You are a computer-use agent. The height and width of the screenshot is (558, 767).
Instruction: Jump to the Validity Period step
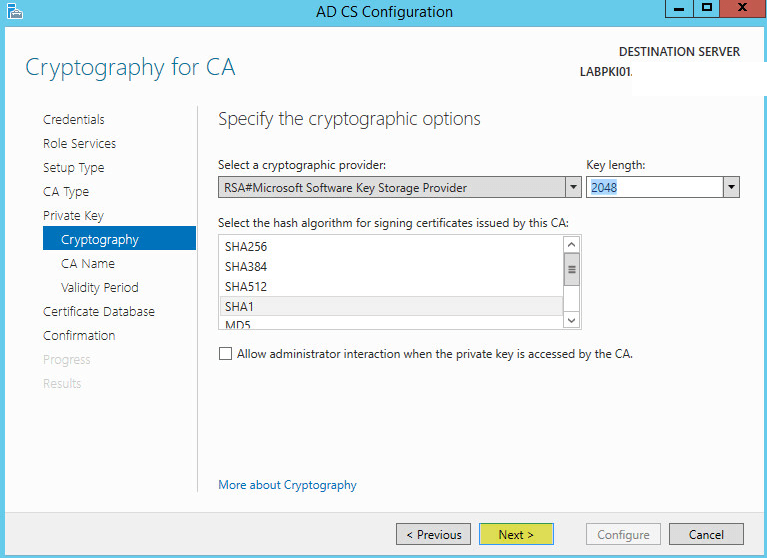point(100,288)
